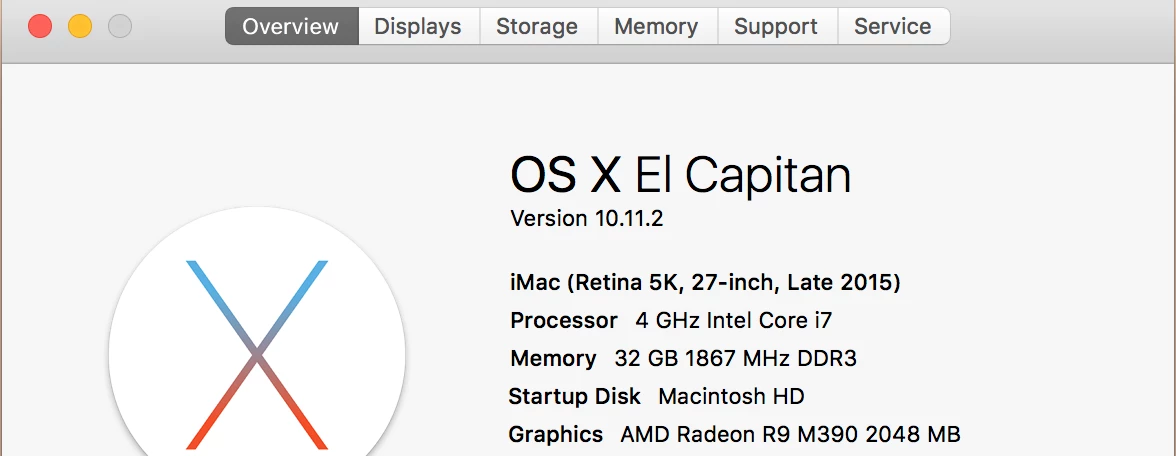Click the gray disabled zoom button
This screenshot has width=1176, height=456.
click(120, 26)
